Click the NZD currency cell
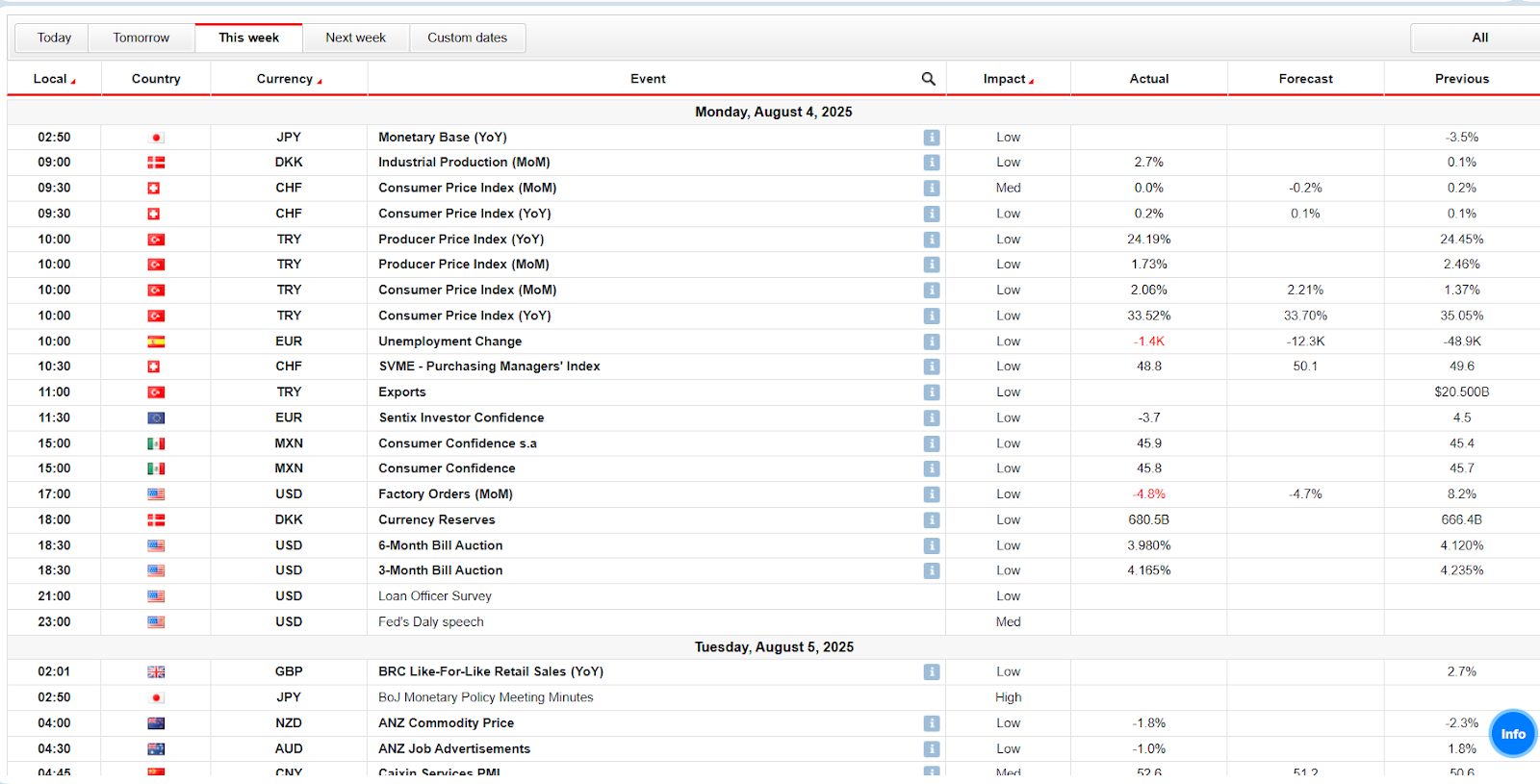The image size is (1540, 784). [x=289, y=723]
